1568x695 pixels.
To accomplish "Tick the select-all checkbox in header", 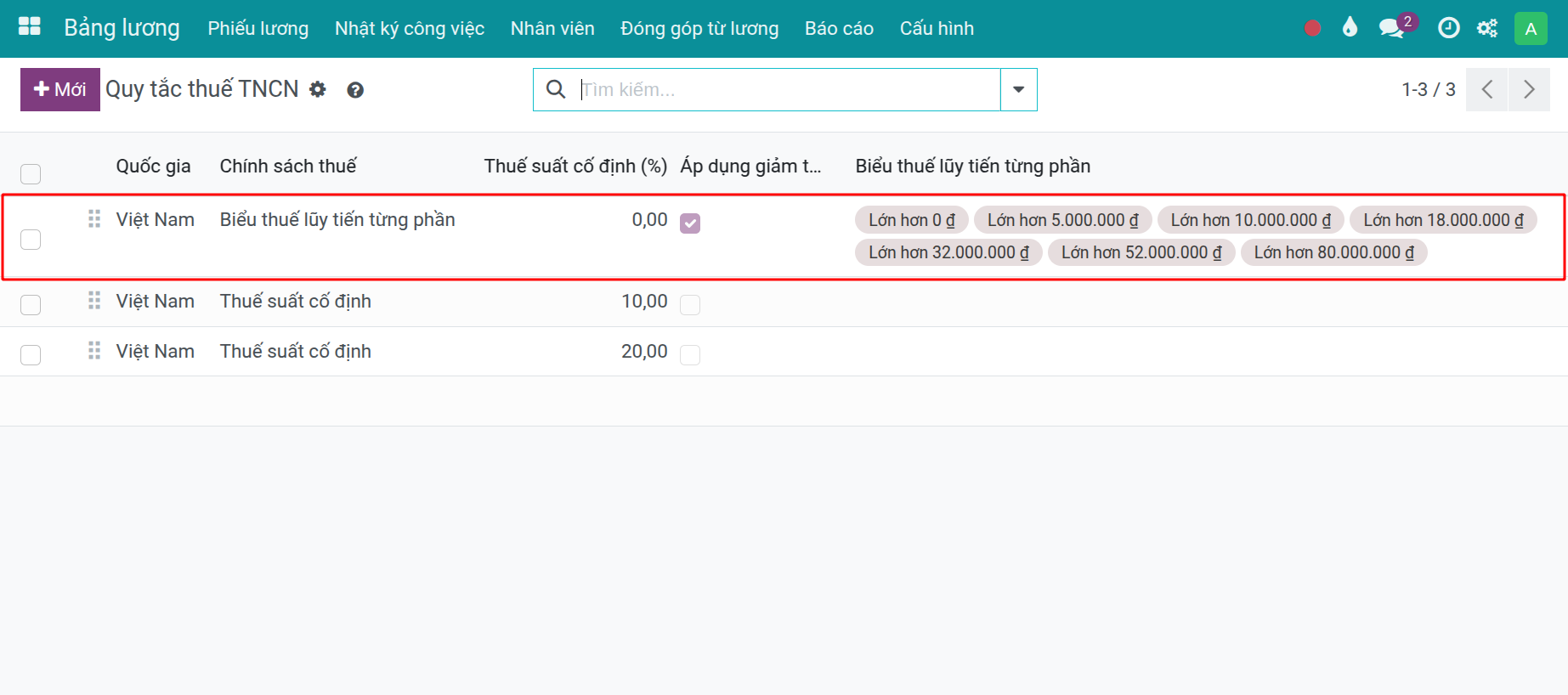I will 31,174.
